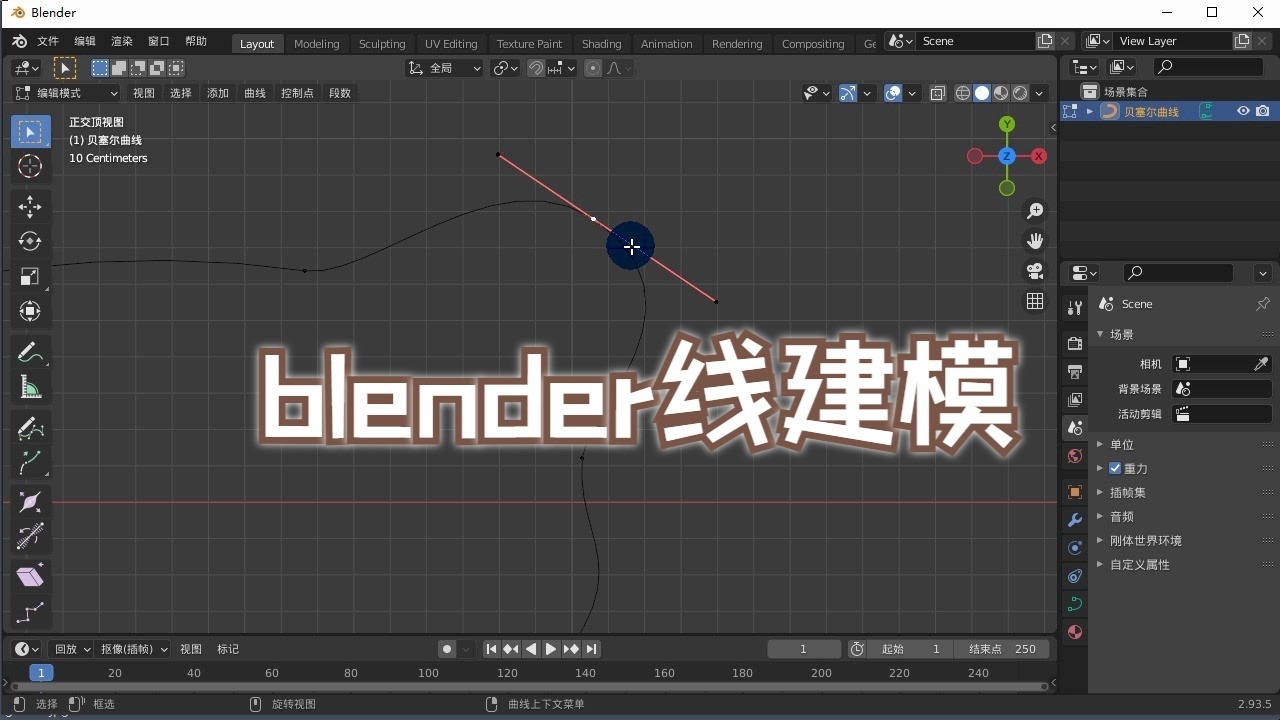Toggle auto keying record button
Viewport: 1280px width, 720px height.
(x=447, y=649)
